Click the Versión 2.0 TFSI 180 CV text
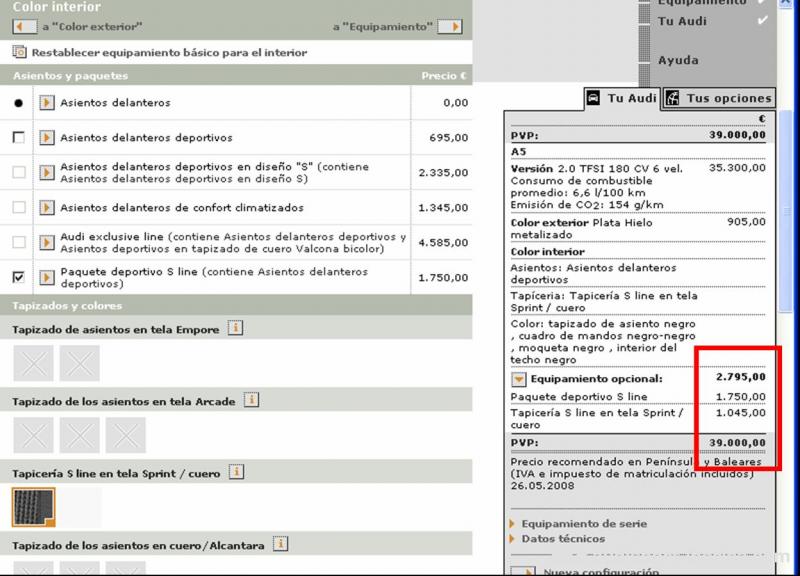Screen dimensions: 800x576 click(596, 169)
